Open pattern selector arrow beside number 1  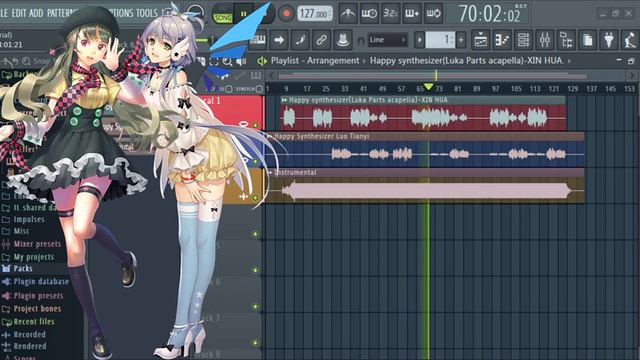(419, 40)
